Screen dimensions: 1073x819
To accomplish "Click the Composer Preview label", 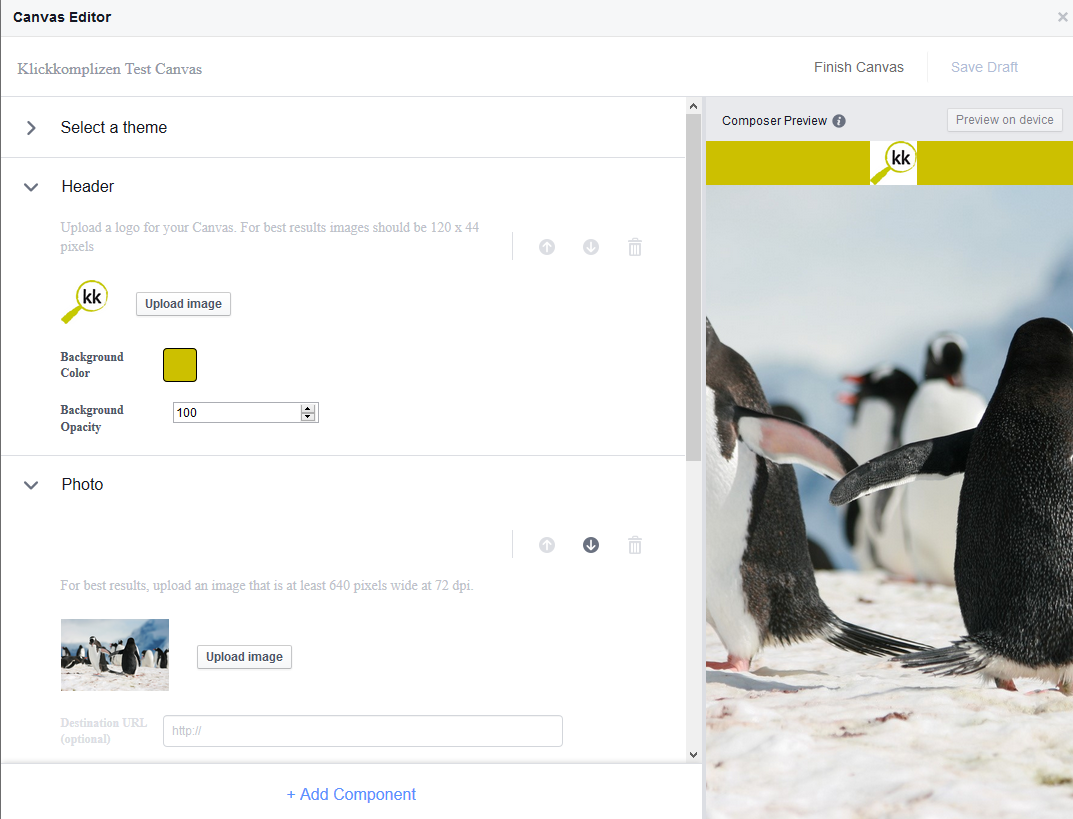I will click(775, 120).
